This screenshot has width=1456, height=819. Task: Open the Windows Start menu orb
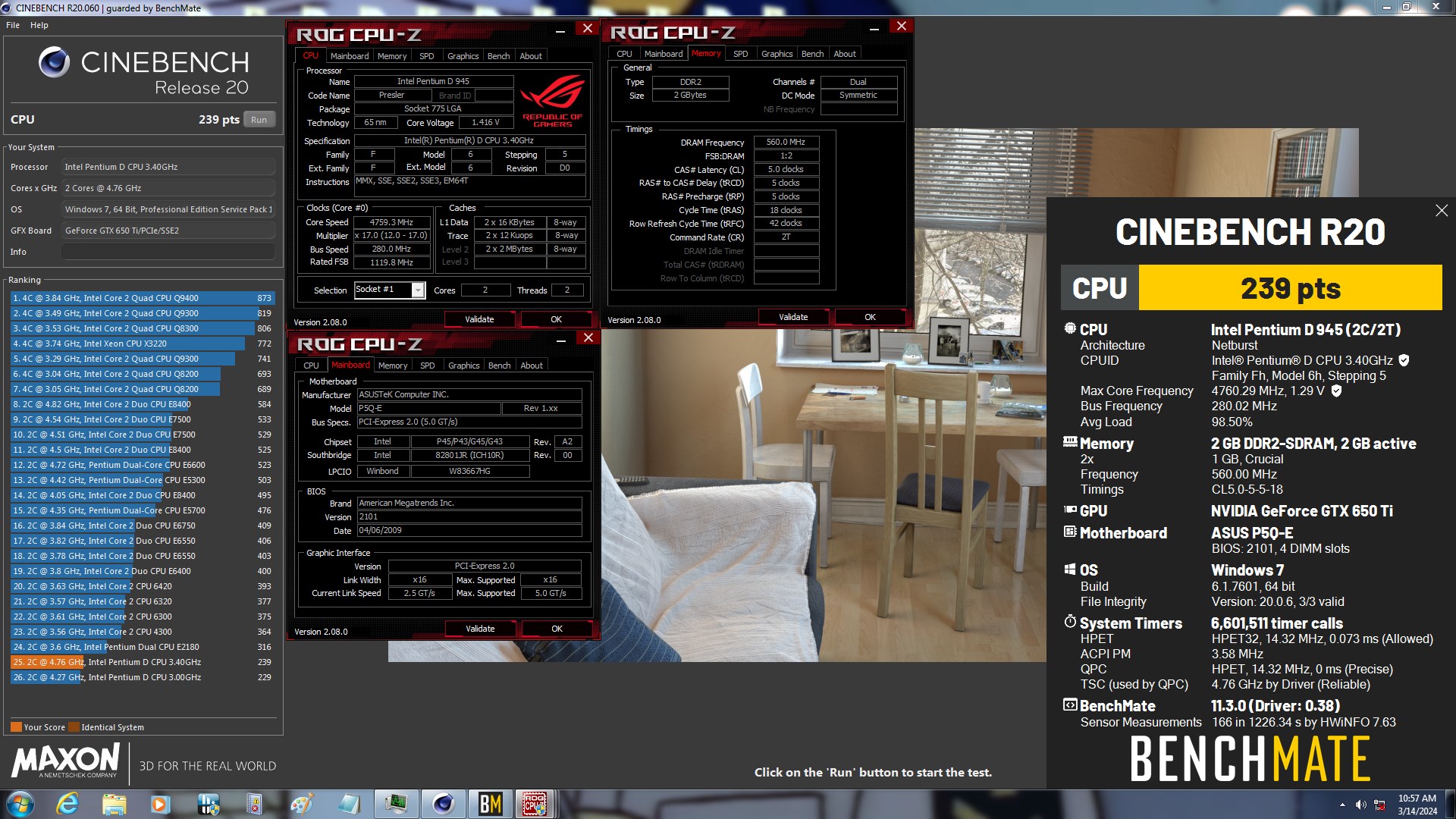pos(20,804)
